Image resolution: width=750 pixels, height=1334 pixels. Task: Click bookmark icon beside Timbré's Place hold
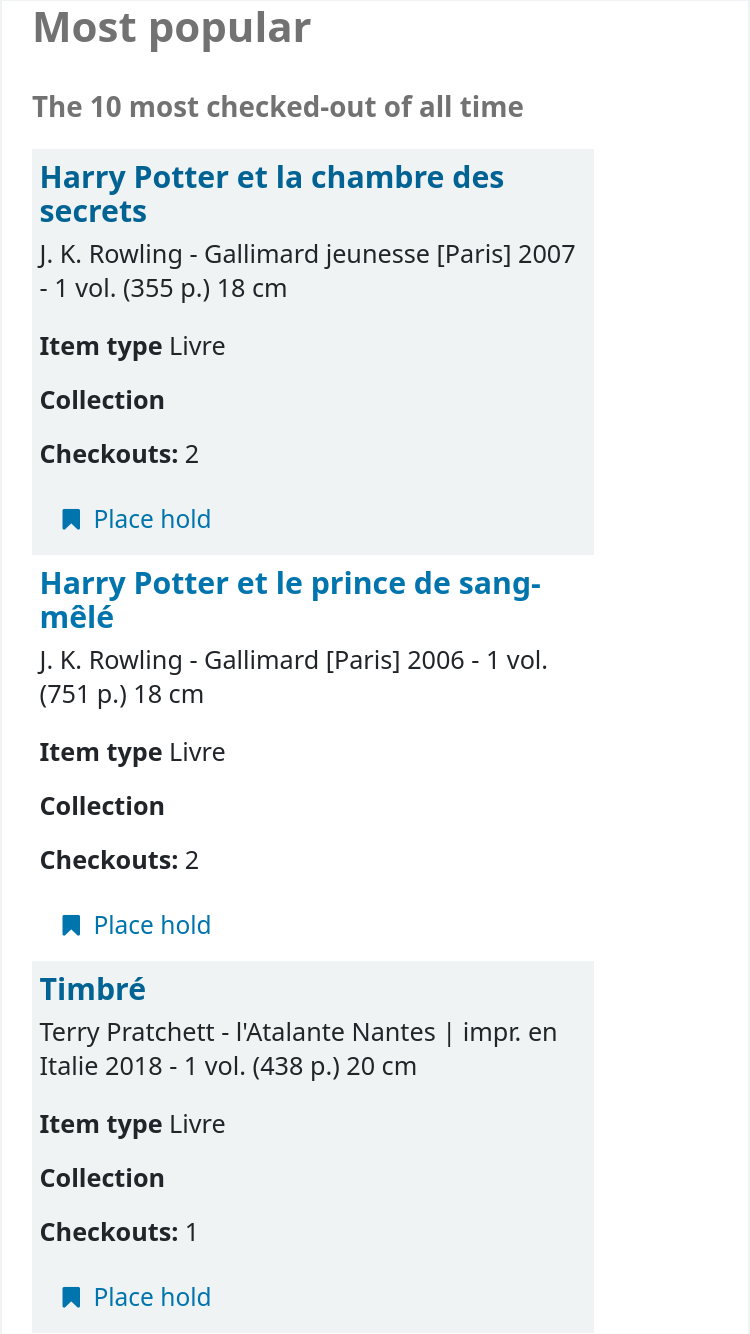(71, 1298)
